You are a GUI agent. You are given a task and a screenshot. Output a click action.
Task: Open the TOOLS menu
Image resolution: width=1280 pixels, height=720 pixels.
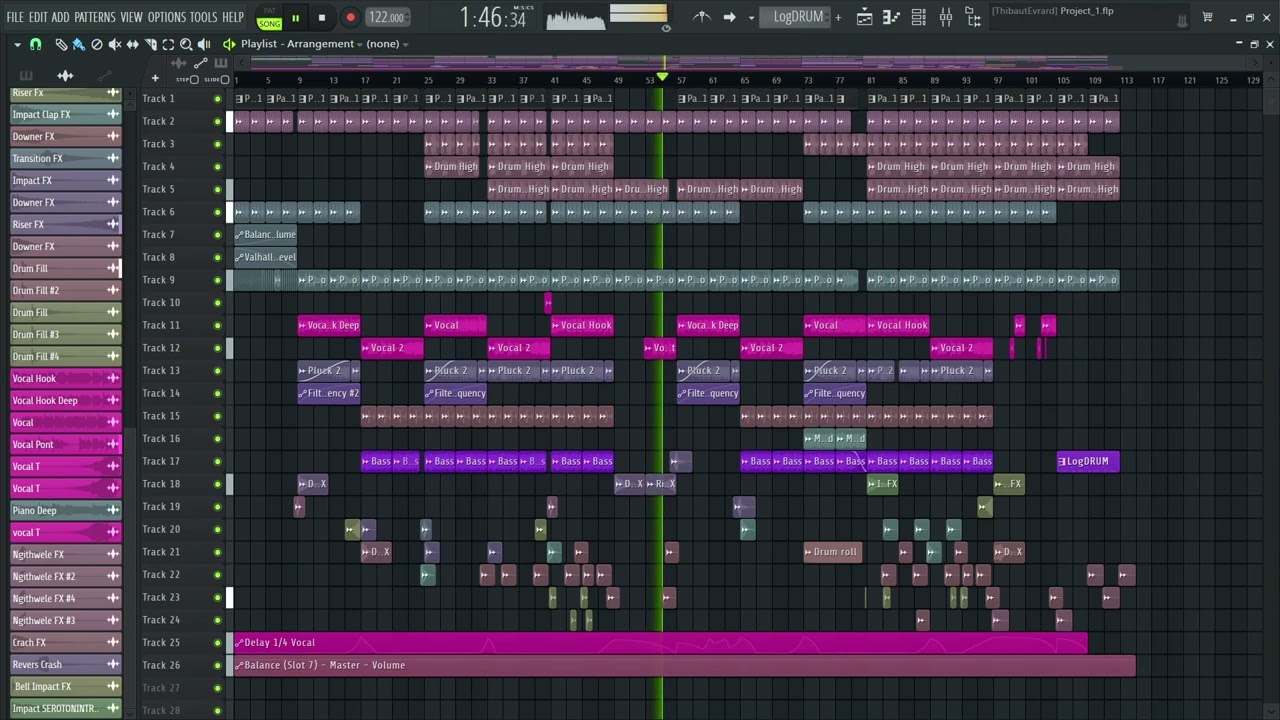[x=204, y=17]
